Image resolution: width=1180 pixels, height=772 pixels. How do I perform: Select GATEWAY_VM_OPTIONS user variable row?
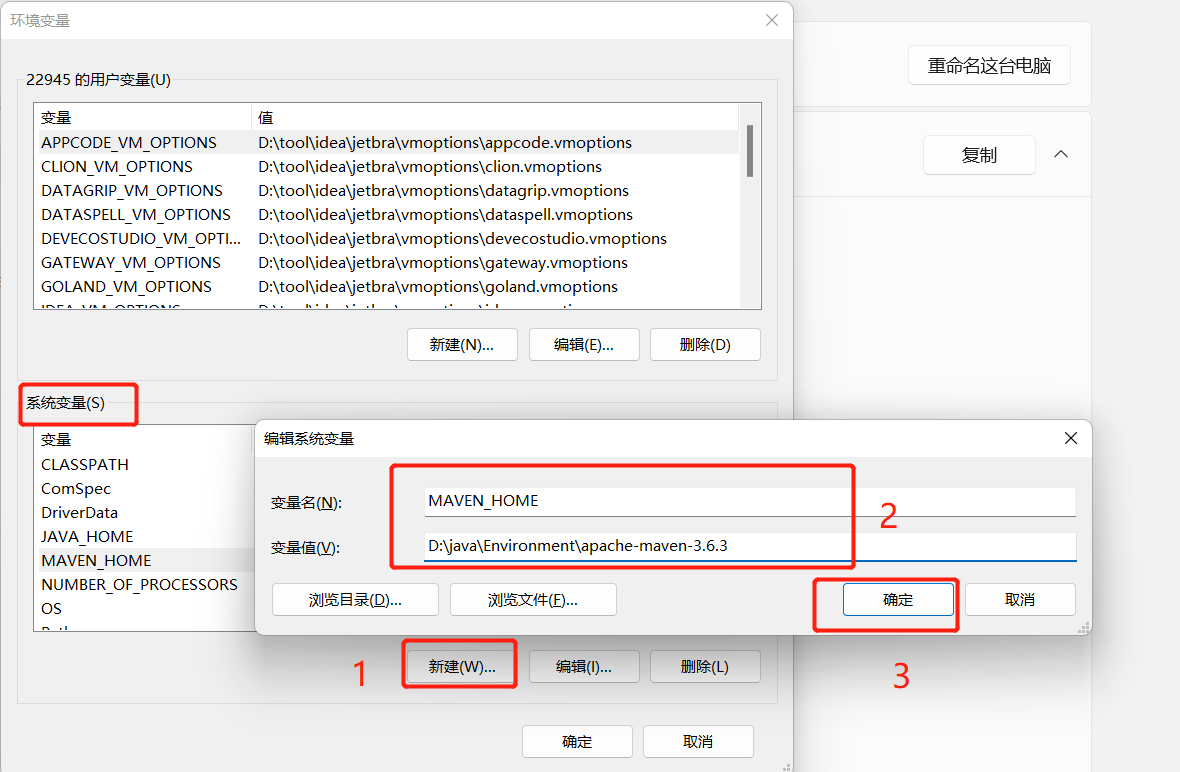386,263
